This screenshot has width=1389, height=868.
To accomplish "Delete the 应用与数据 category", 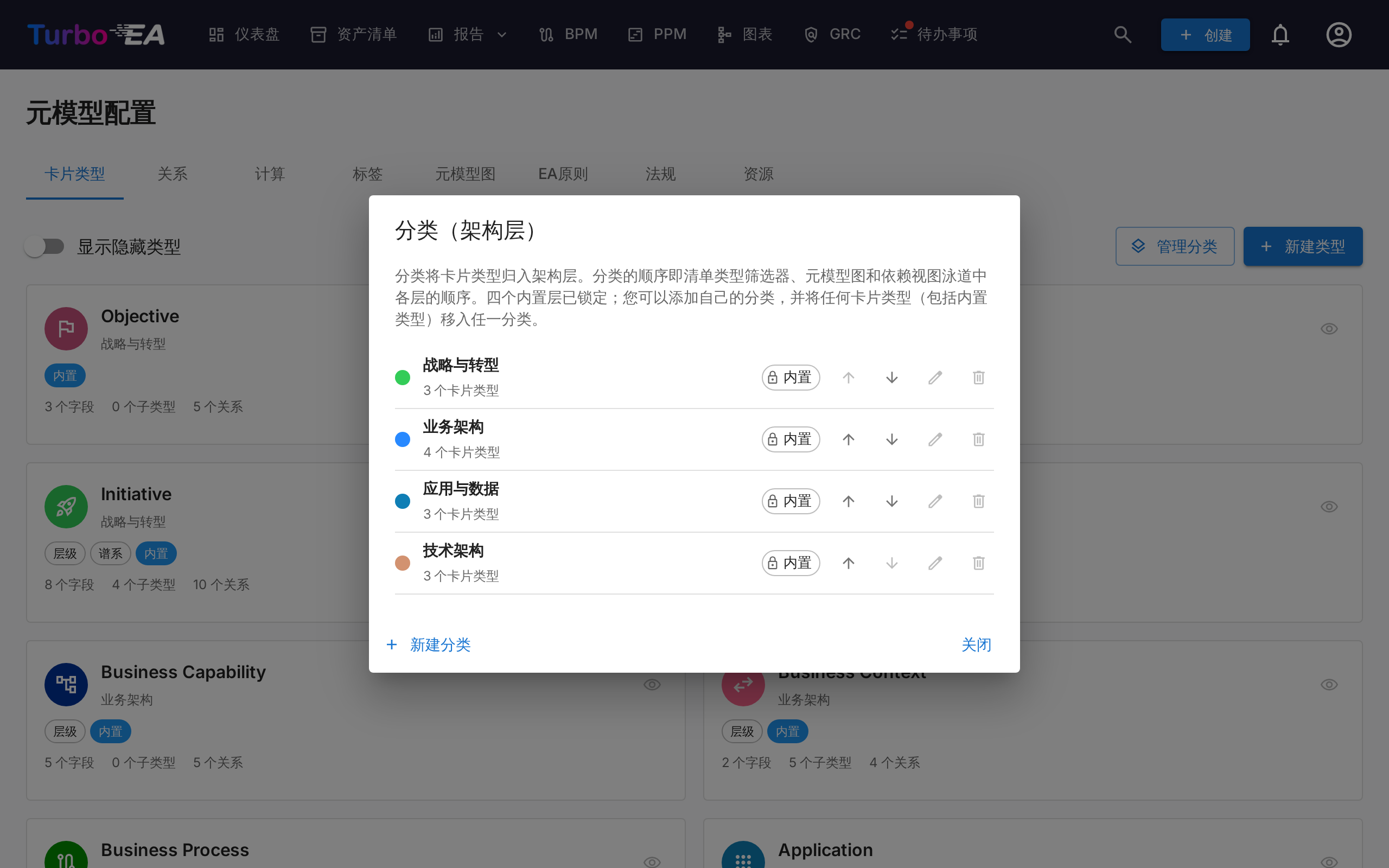I will click(979, 501).
